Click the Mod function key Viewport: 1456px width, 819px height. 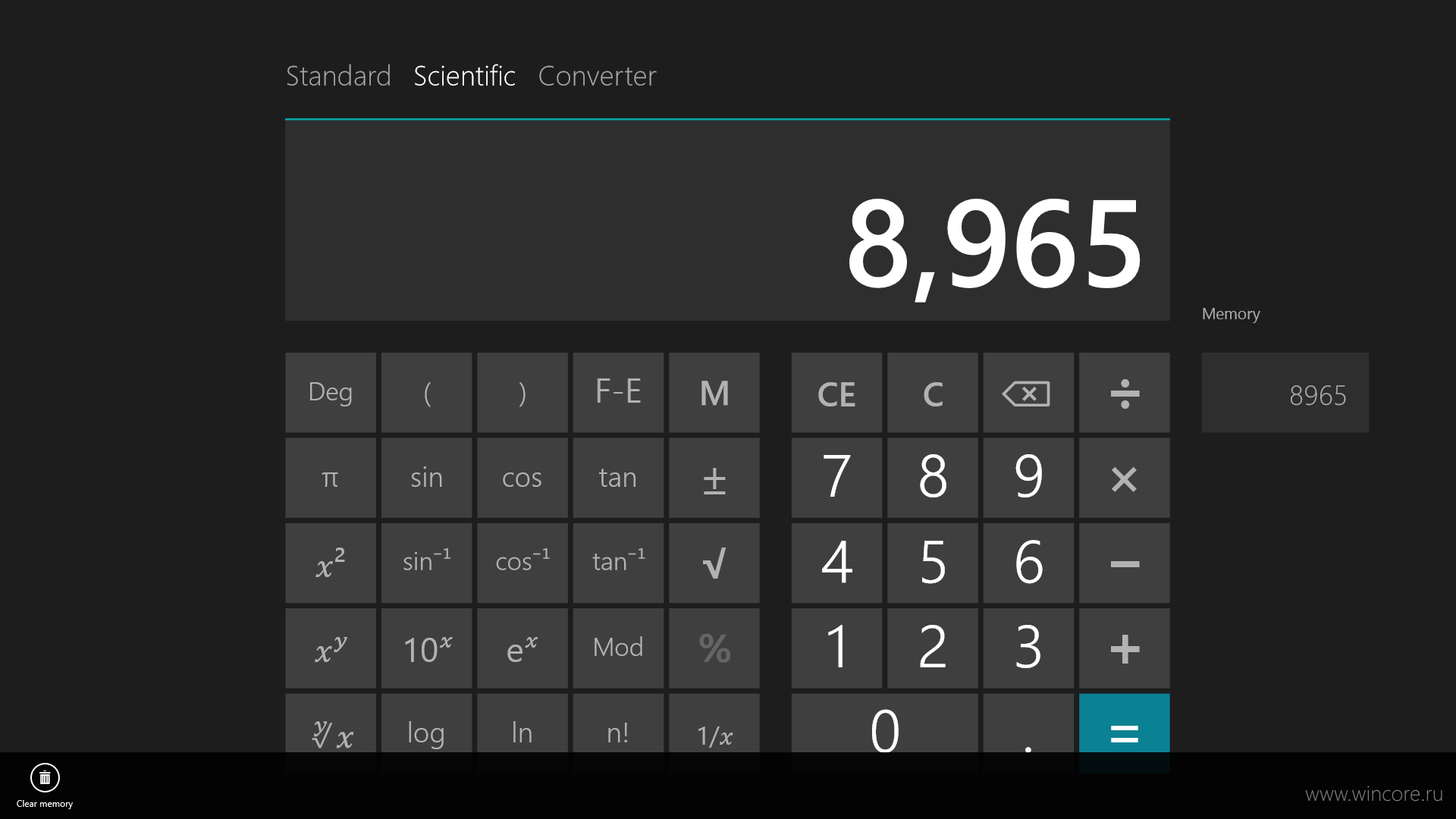click(618, 648)
